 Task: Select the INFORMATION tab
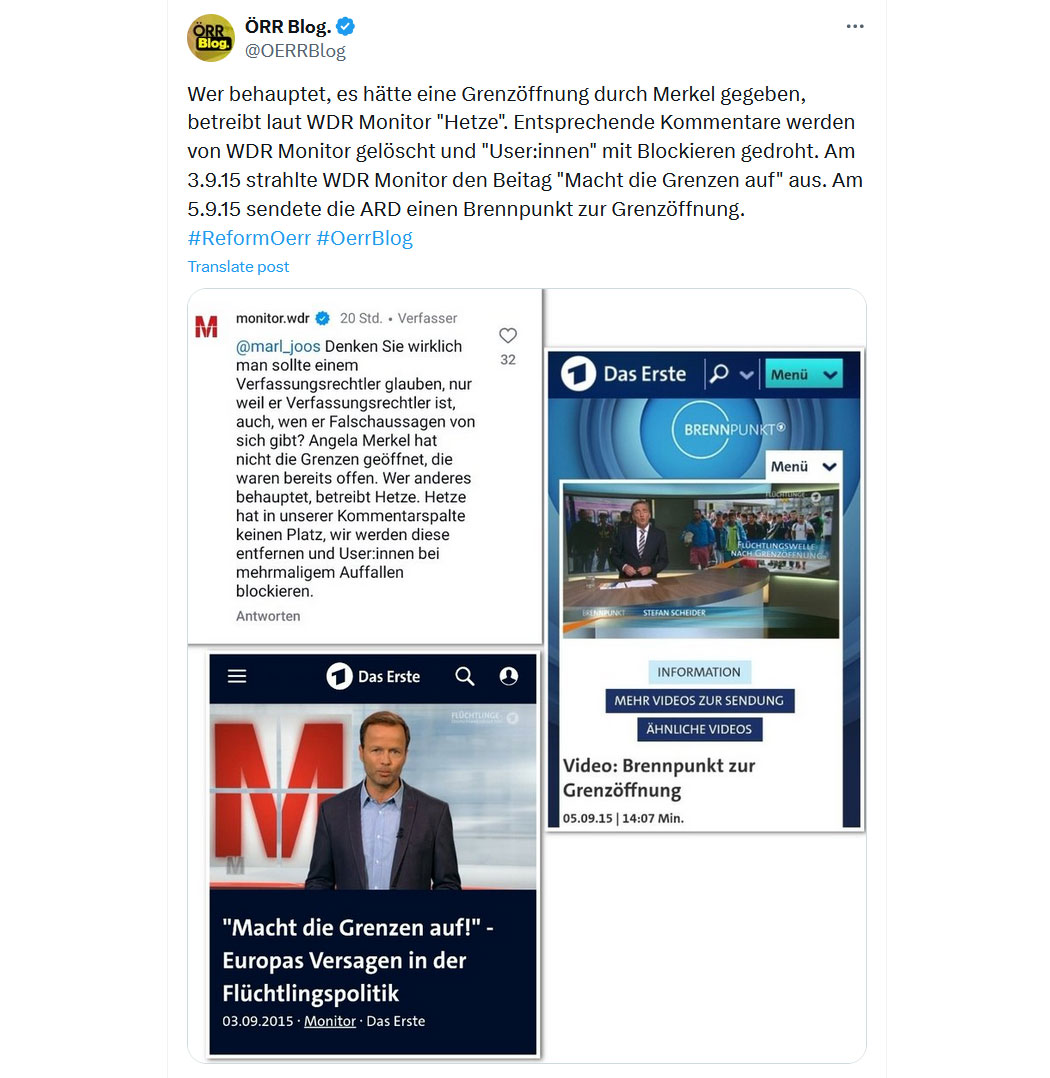click(x=699, y=672)
